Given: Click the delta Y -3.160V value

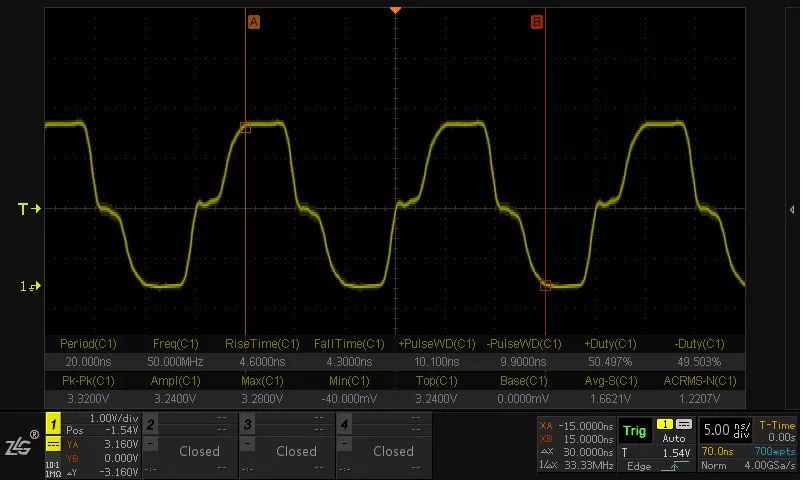Looking at the screenshot, I should [x=102, y=472].
